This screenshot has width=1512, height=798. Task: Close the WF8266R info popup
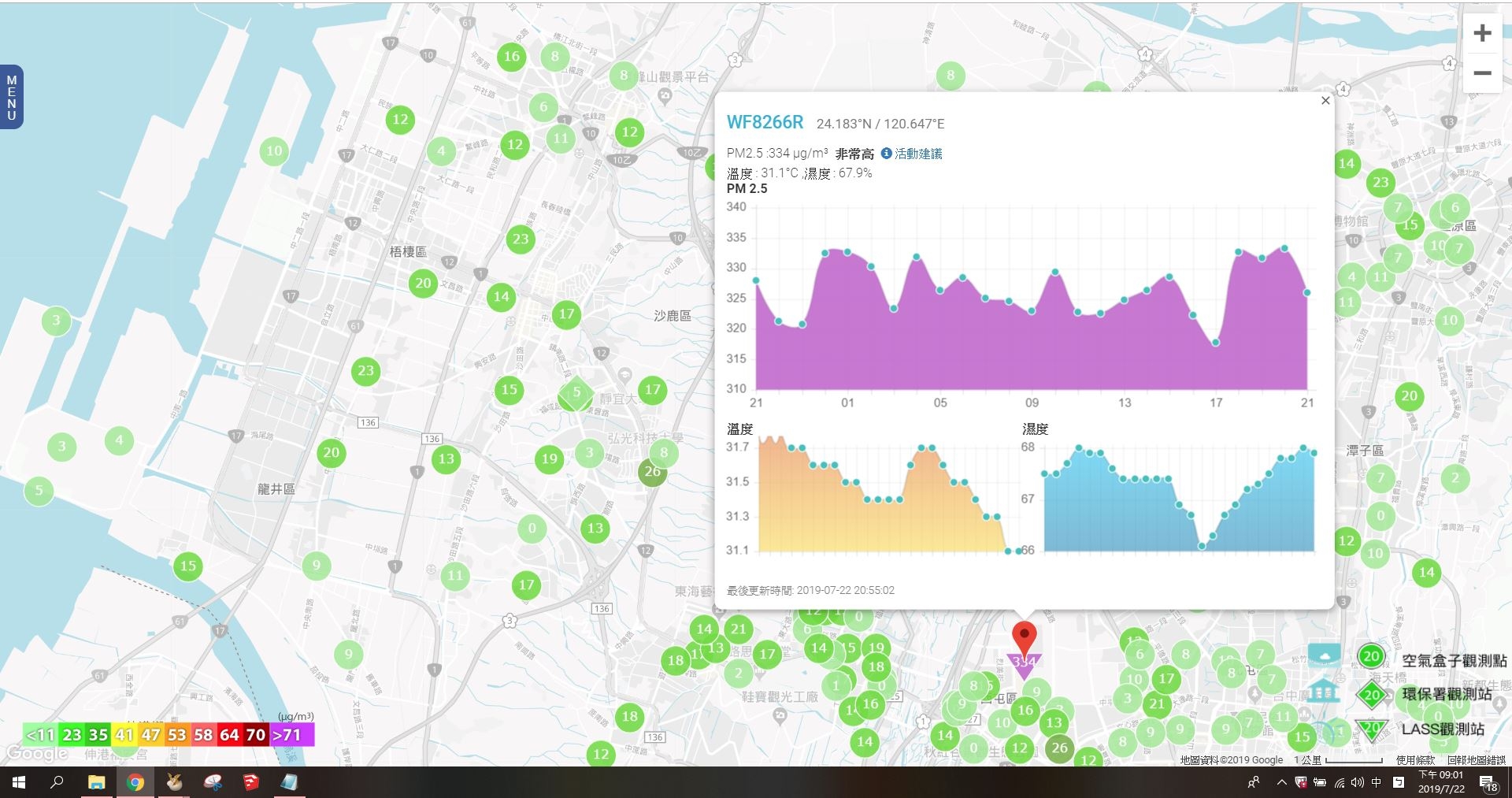(x=1325, y=100)
